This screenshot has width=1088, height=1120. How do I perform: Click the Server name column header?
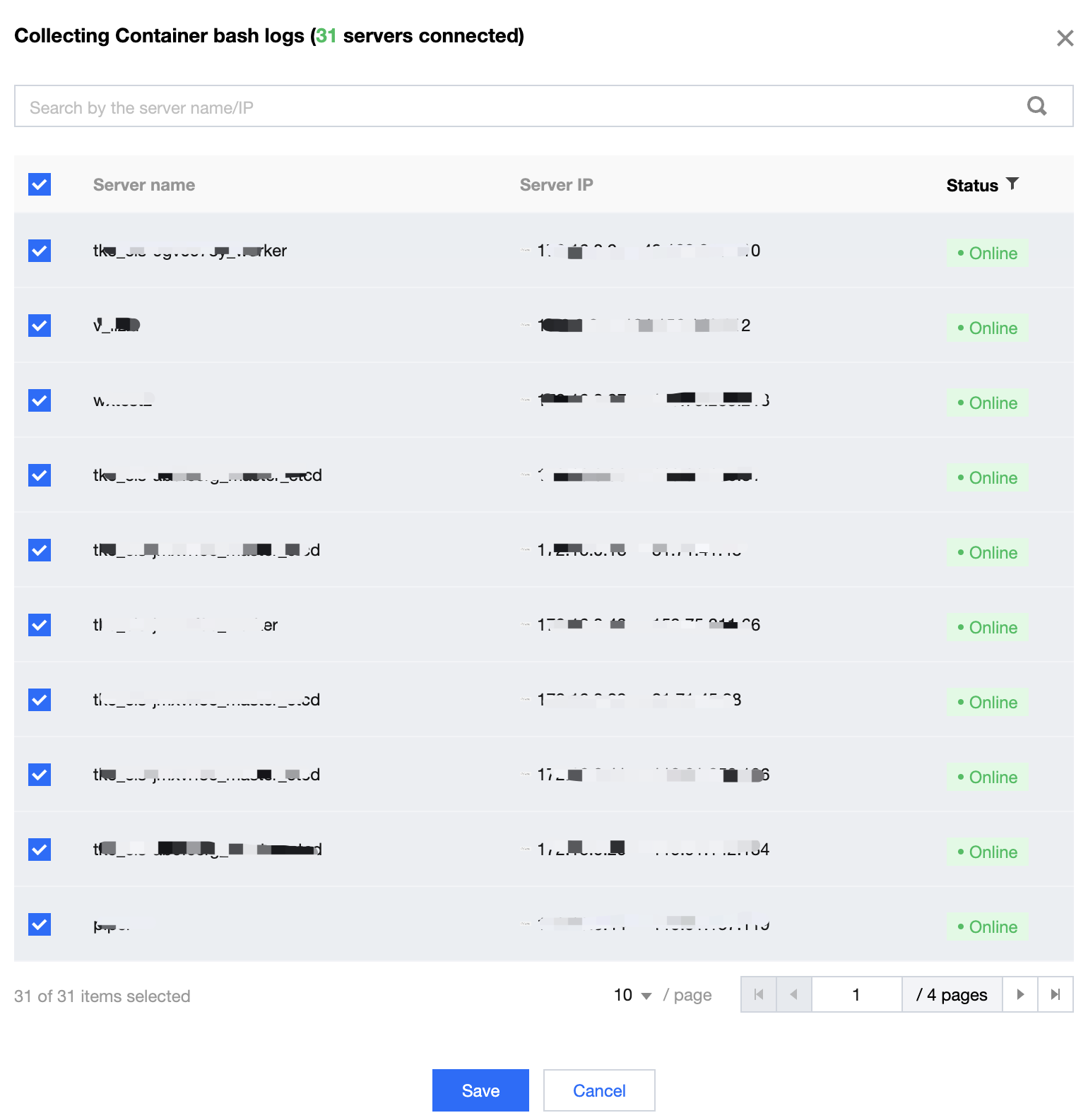(x=144, y=185)
